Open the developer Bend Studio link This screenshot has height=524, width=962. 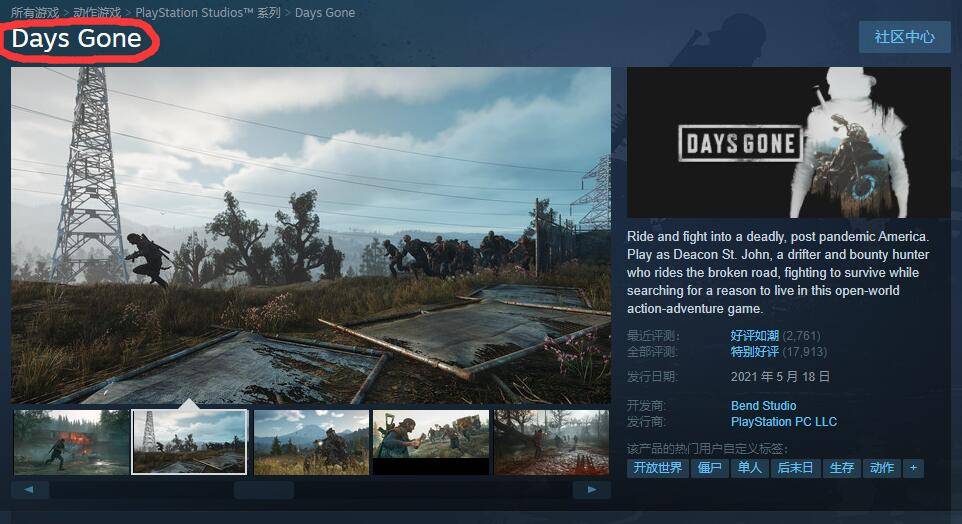[x=763, y=406]
